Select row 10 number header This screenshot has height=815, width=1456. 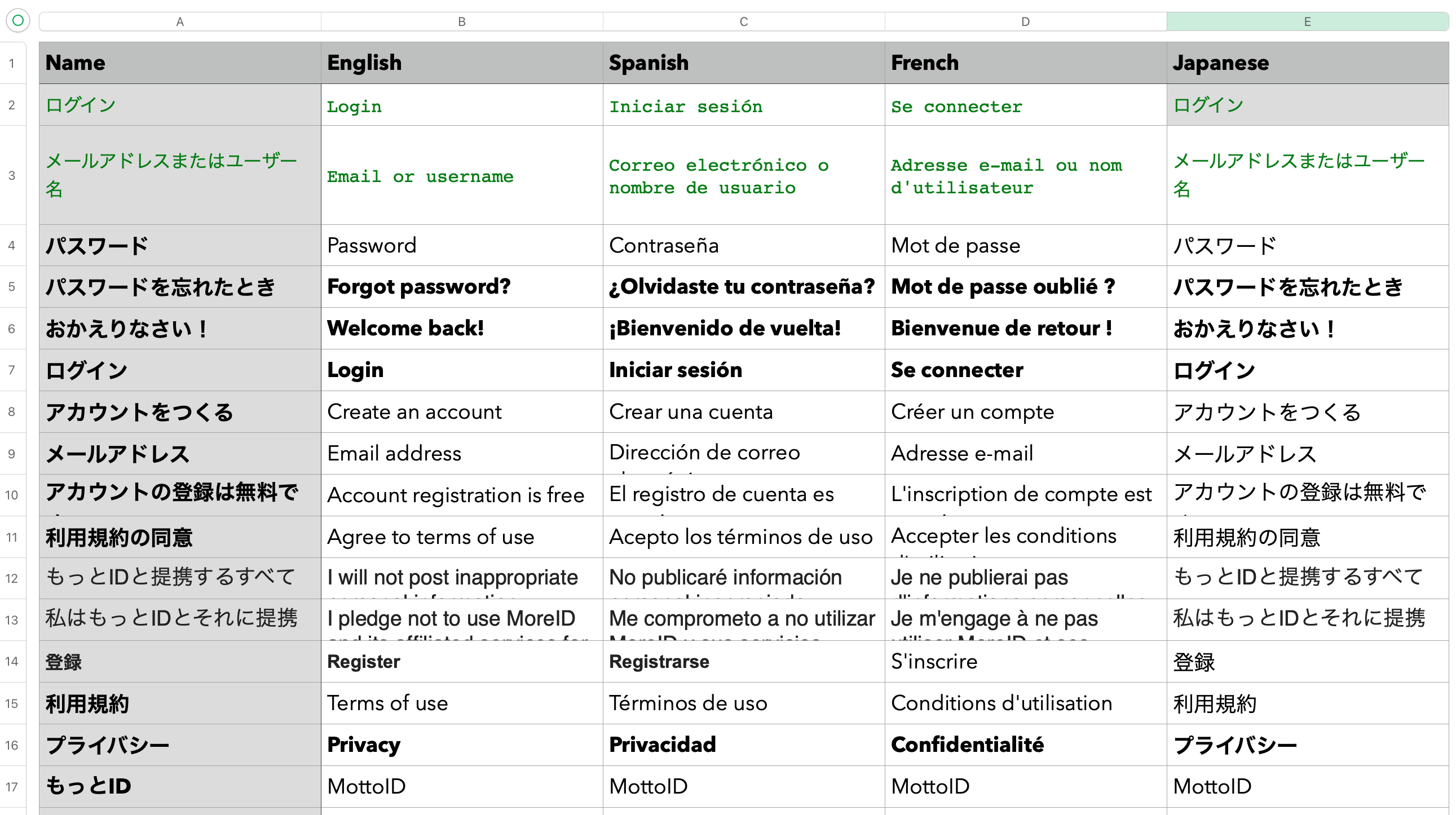(12, 495)
